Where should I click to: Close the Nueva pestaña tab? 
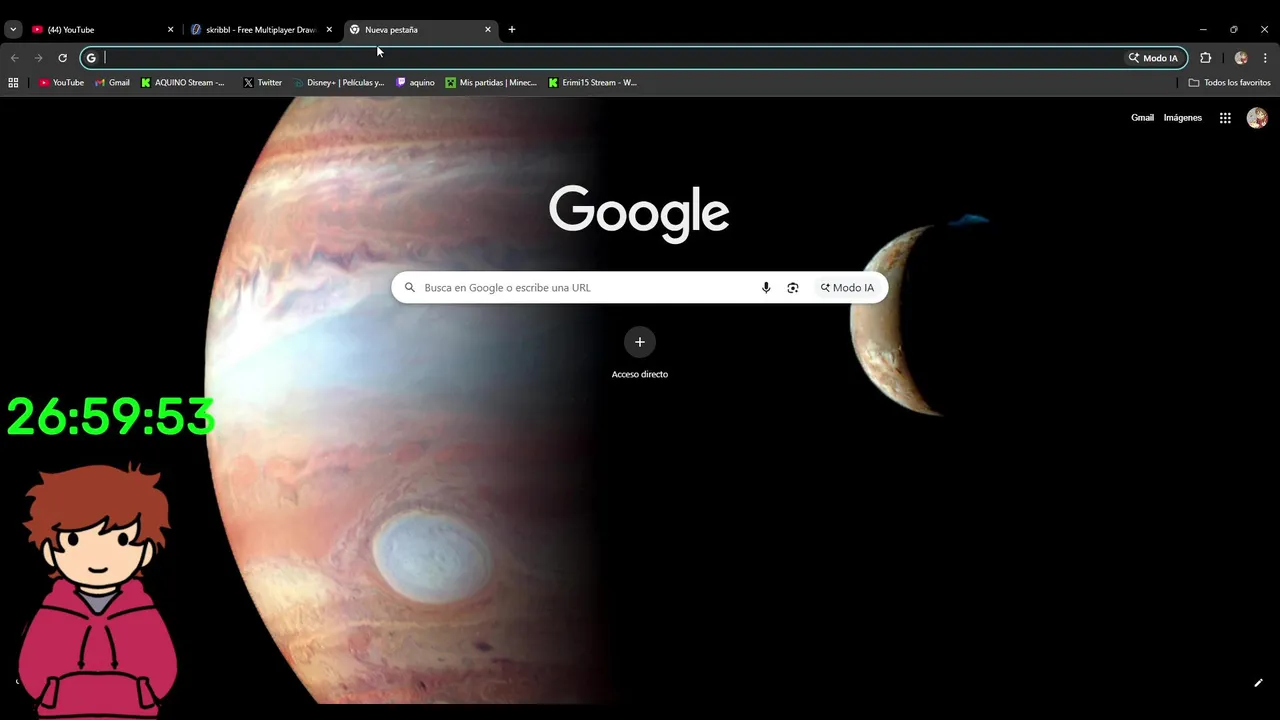tap(488, 30)
